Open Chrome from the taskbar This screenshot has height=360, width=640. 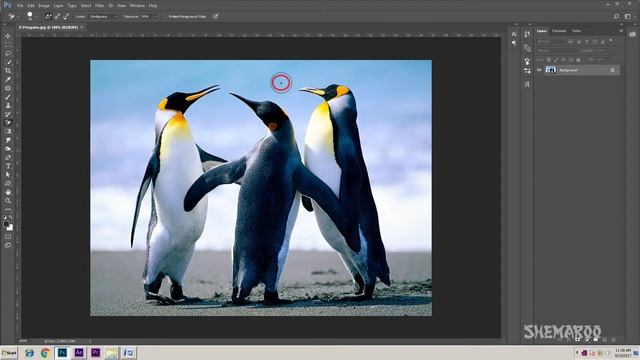[45, 353]
